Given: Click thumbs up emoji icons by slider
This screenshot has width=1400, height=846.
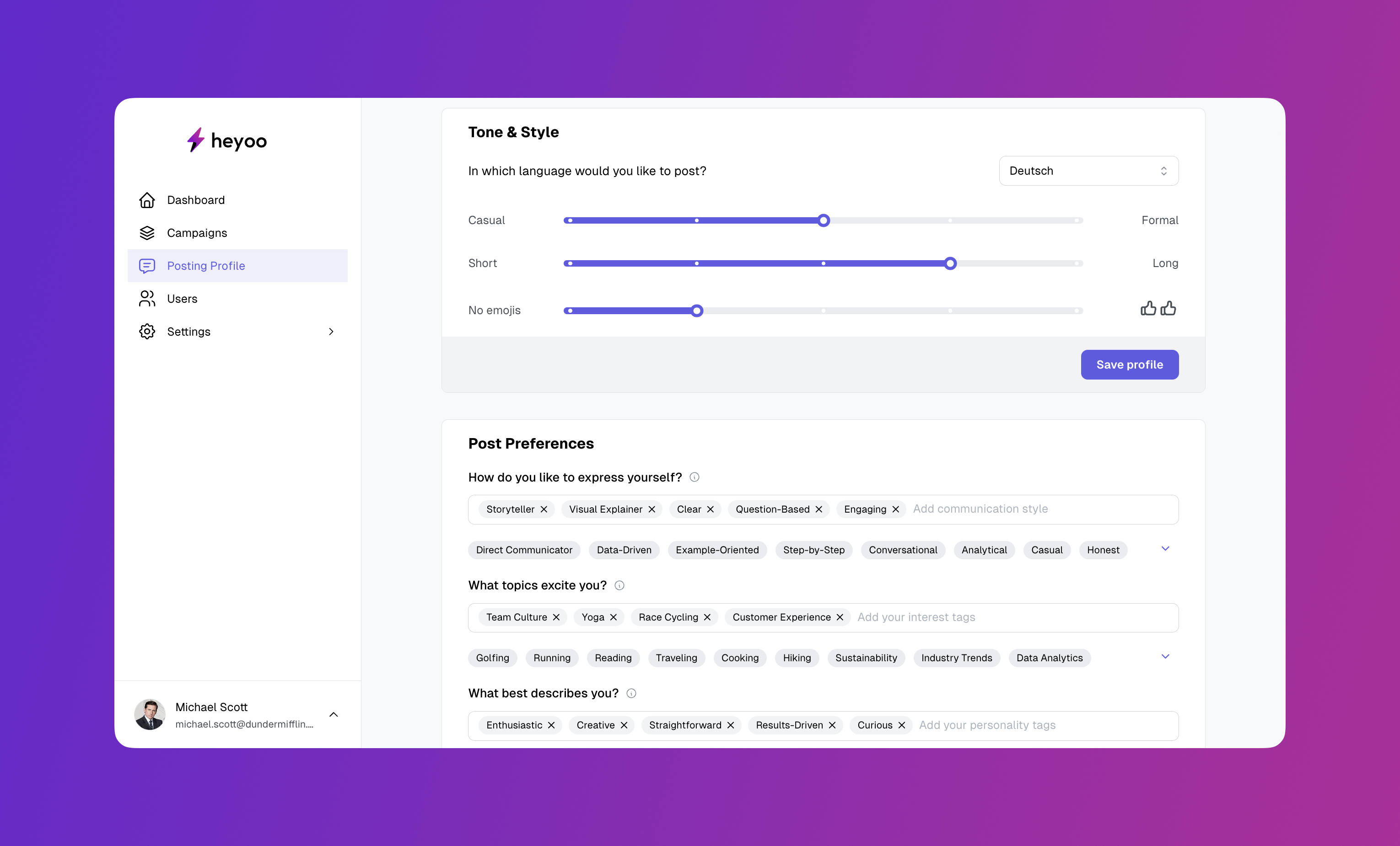Looking at the screenshot, I should [x=1158, y=309].
